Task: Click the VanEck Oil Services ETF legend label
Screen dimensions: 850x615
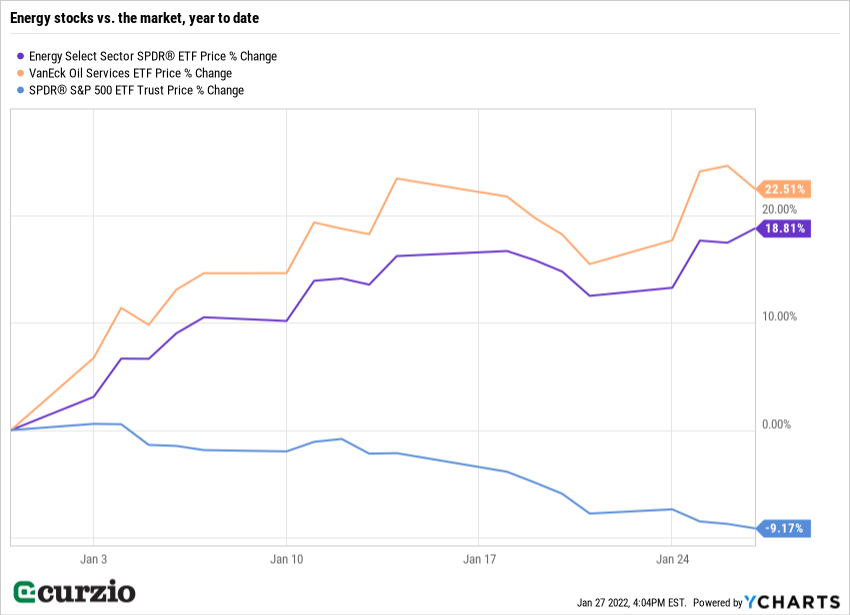Action: coord(131,73)
